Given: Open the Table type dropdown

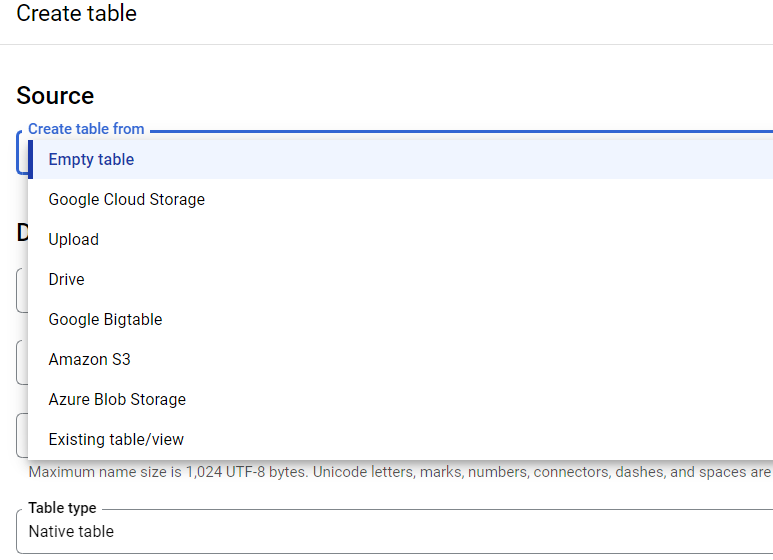Looking at the screenshot, I should point(394,531).
